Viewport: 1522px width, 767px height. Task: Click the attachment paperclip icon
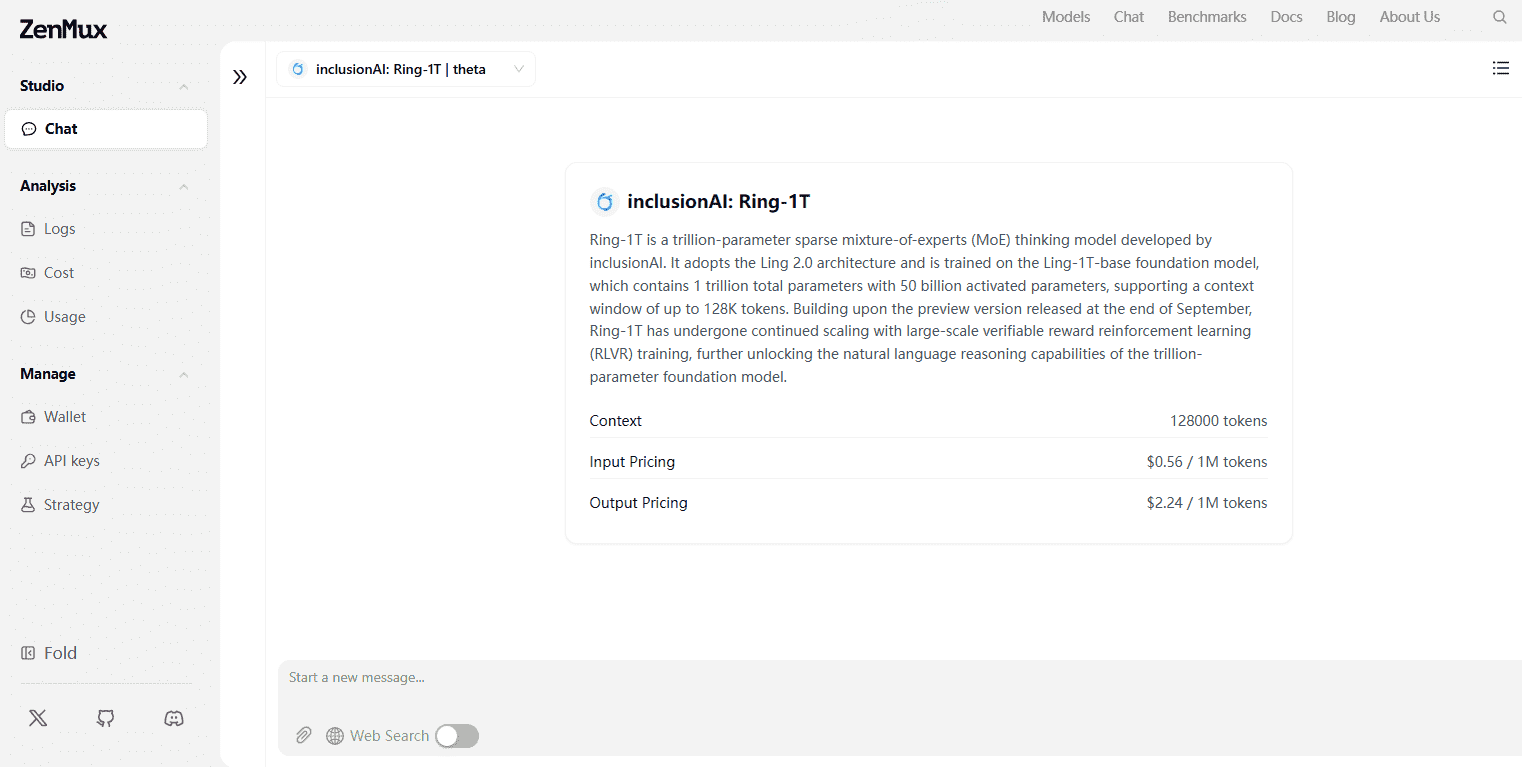[x=304, y=736]
